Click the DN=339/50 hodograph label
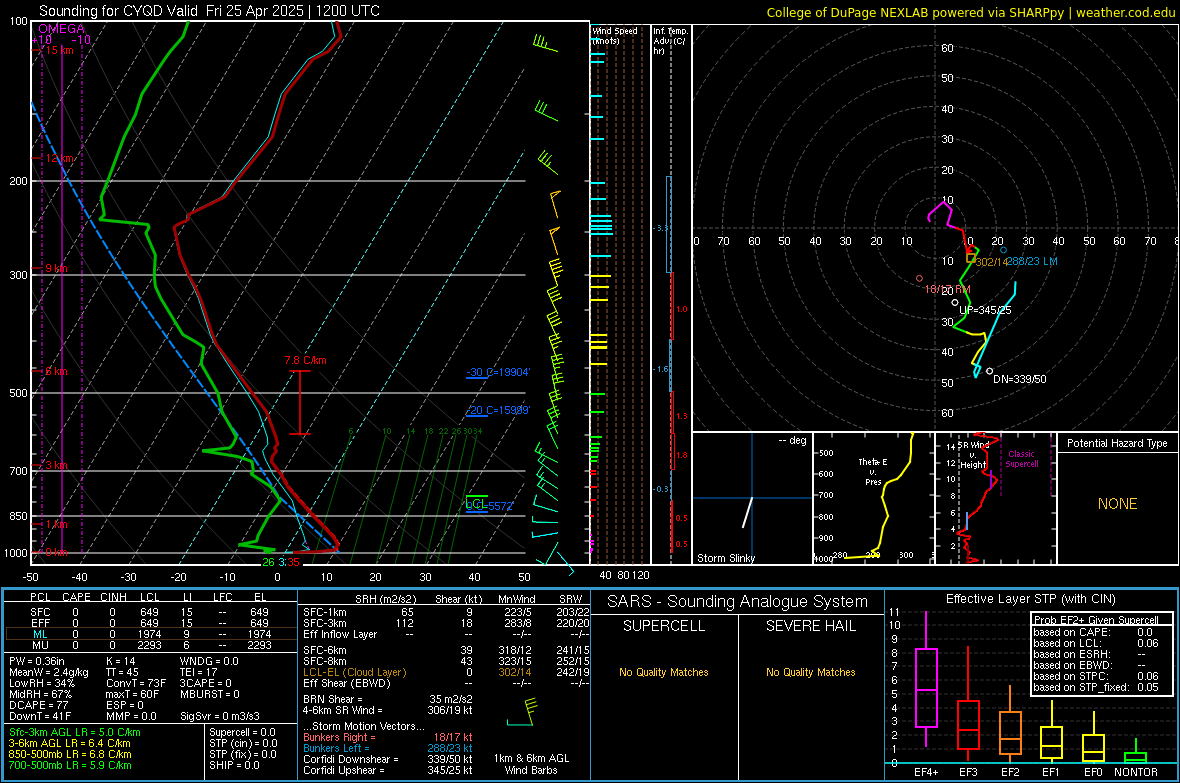1180x783 pixels. click(1020, 379)
